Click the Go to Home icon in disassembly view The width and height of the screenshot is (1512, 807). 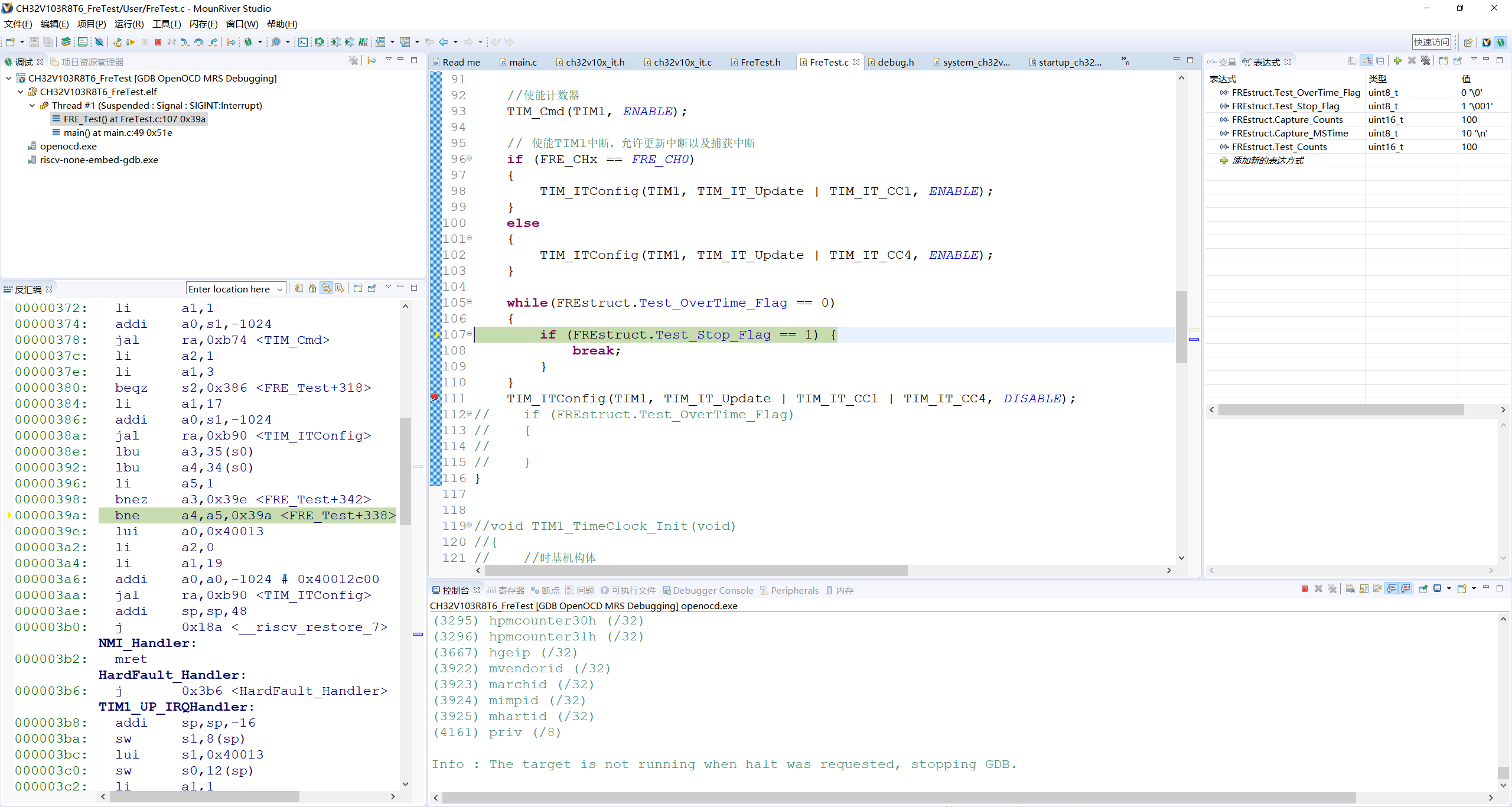(x=312, y=288)
